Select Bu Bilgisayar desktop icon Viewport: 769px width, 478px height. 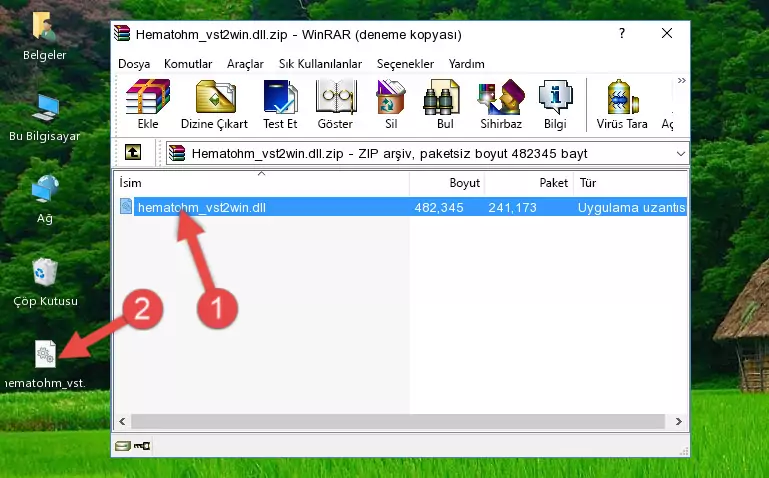tap(44, 118)
